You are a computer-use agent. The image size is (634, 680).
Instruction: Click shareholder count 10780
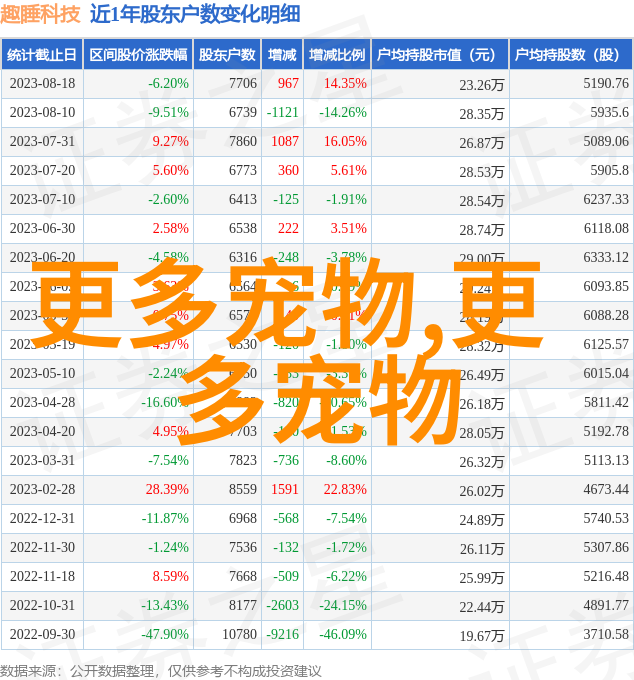click(239, 634)
